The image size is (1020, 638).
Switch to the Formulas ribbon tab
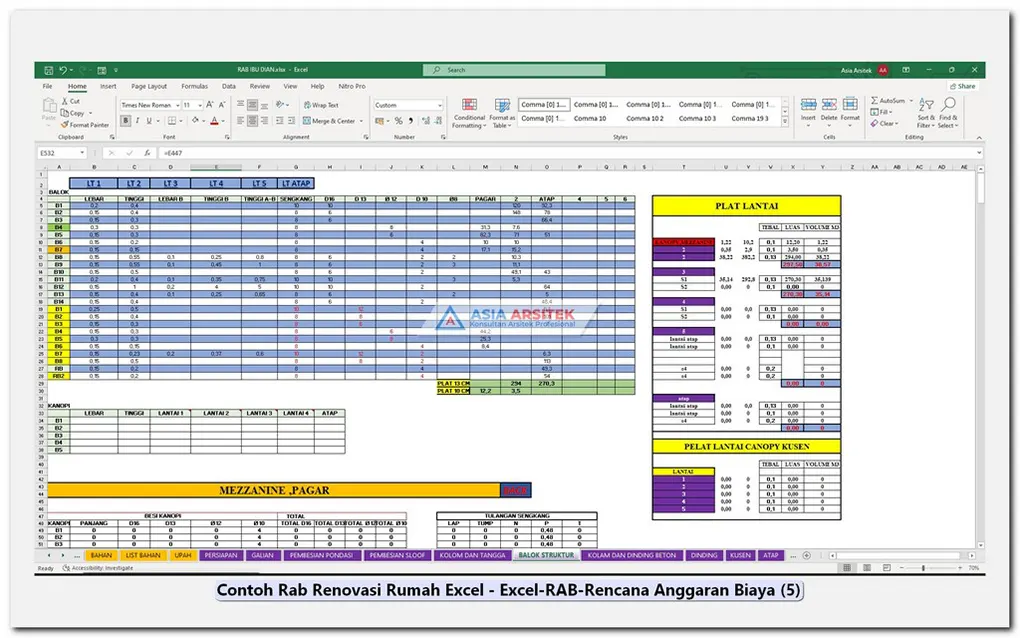point(195,86)
